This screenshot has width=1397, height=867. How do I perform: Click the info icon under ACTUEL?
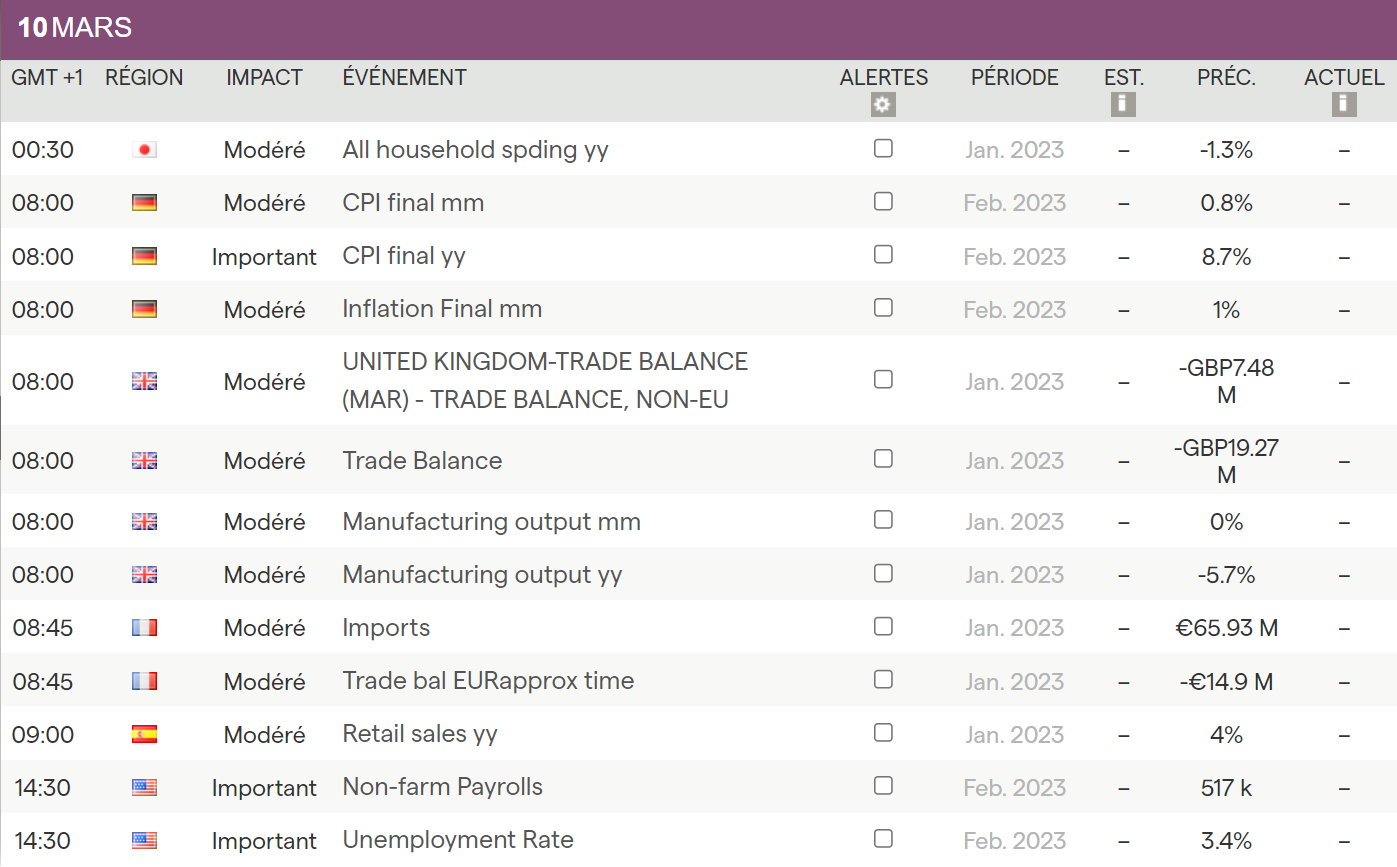pyautogui.click(x=1343, y=104)
